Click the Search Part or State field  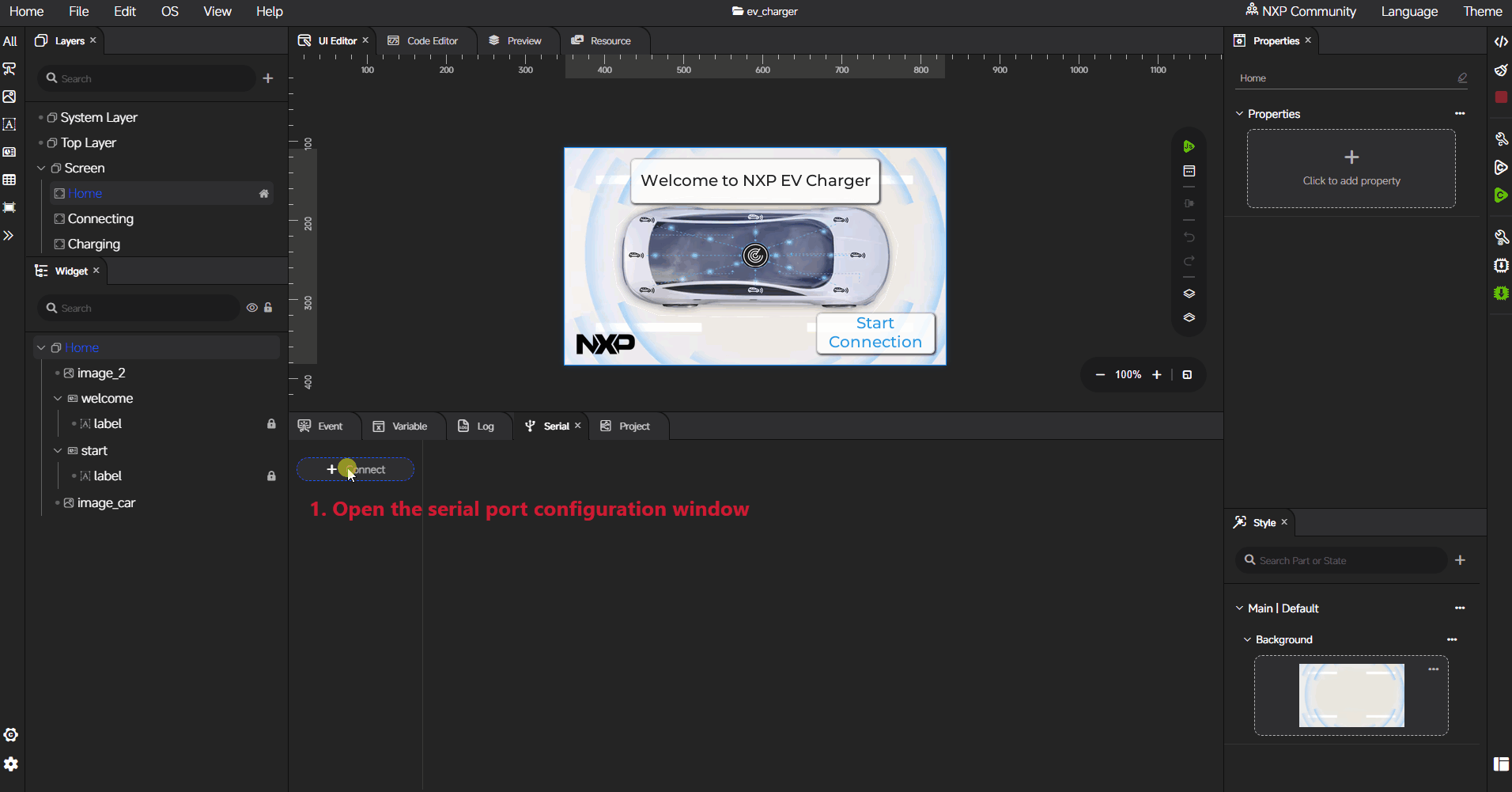[x=1341, y=560]
